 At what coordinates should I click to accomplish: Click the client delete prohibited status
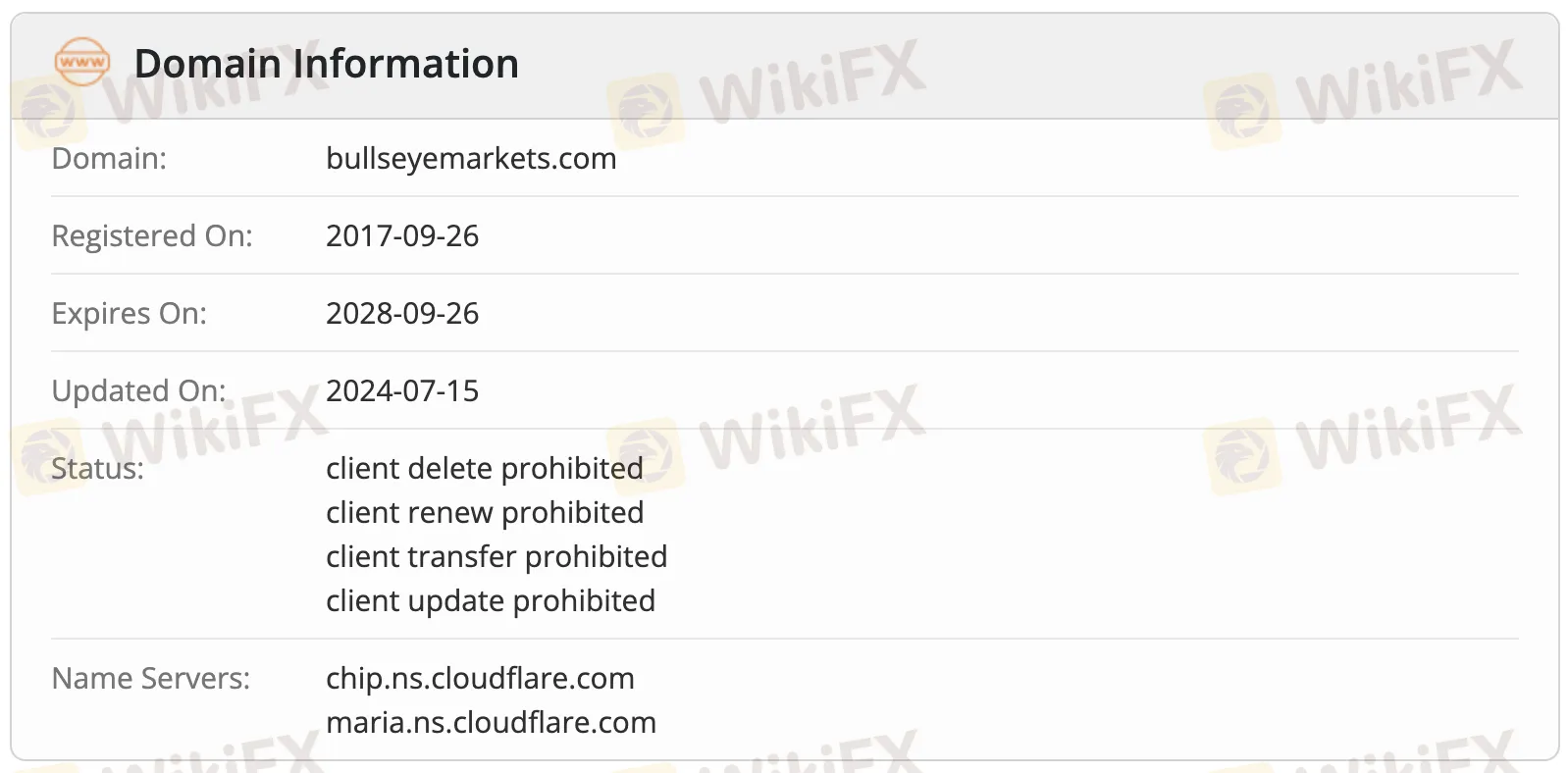485,468
